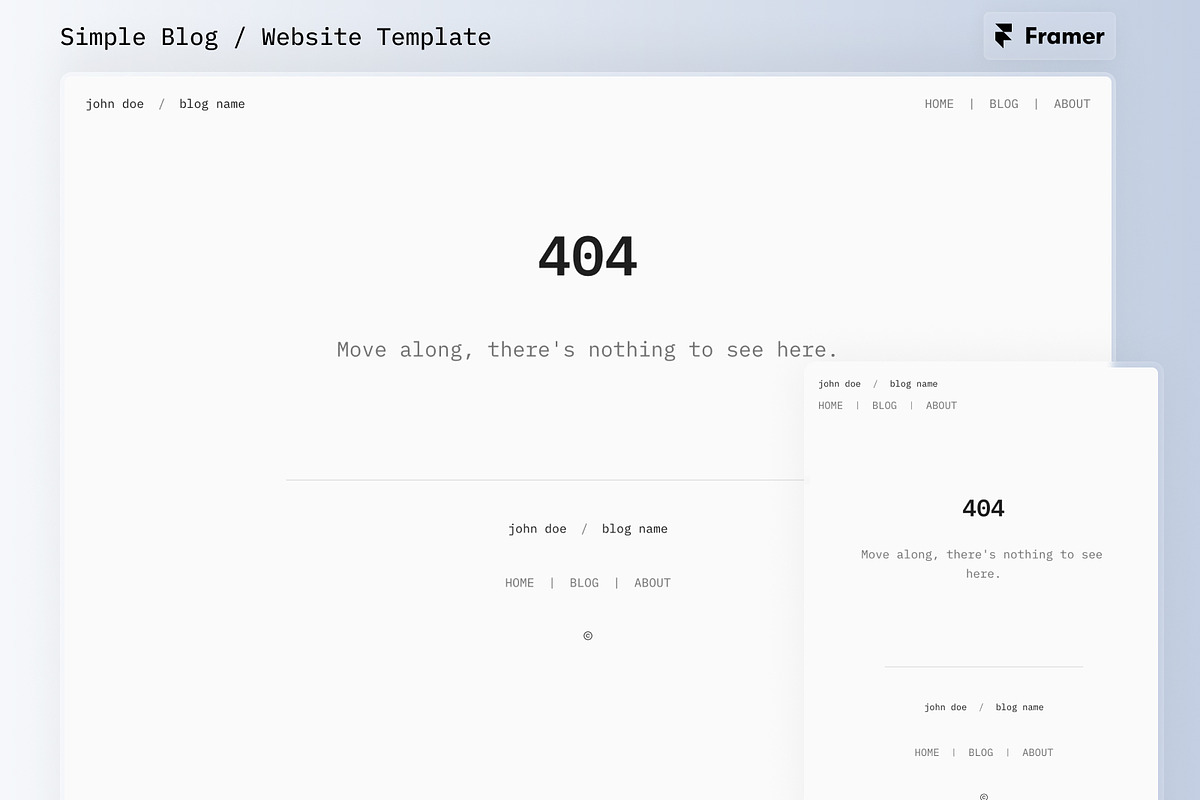Click 'blog name' in desktop header
The height and width of the screenshot is (800, 1200).
click(x=212, y=104)
